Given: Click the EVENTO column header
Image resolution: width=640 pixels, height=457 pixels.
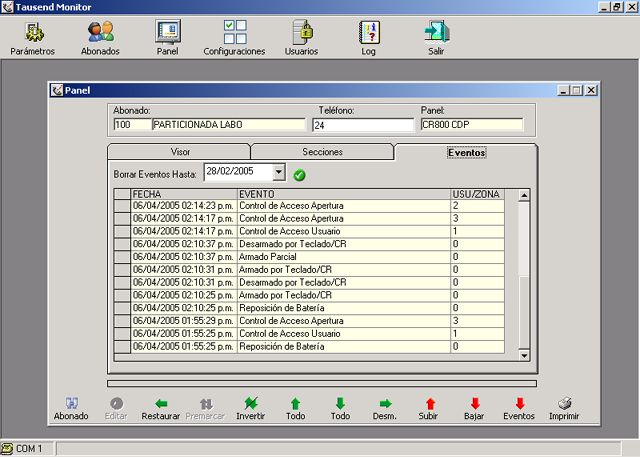Looking at the screenshot, I should 344,194.
